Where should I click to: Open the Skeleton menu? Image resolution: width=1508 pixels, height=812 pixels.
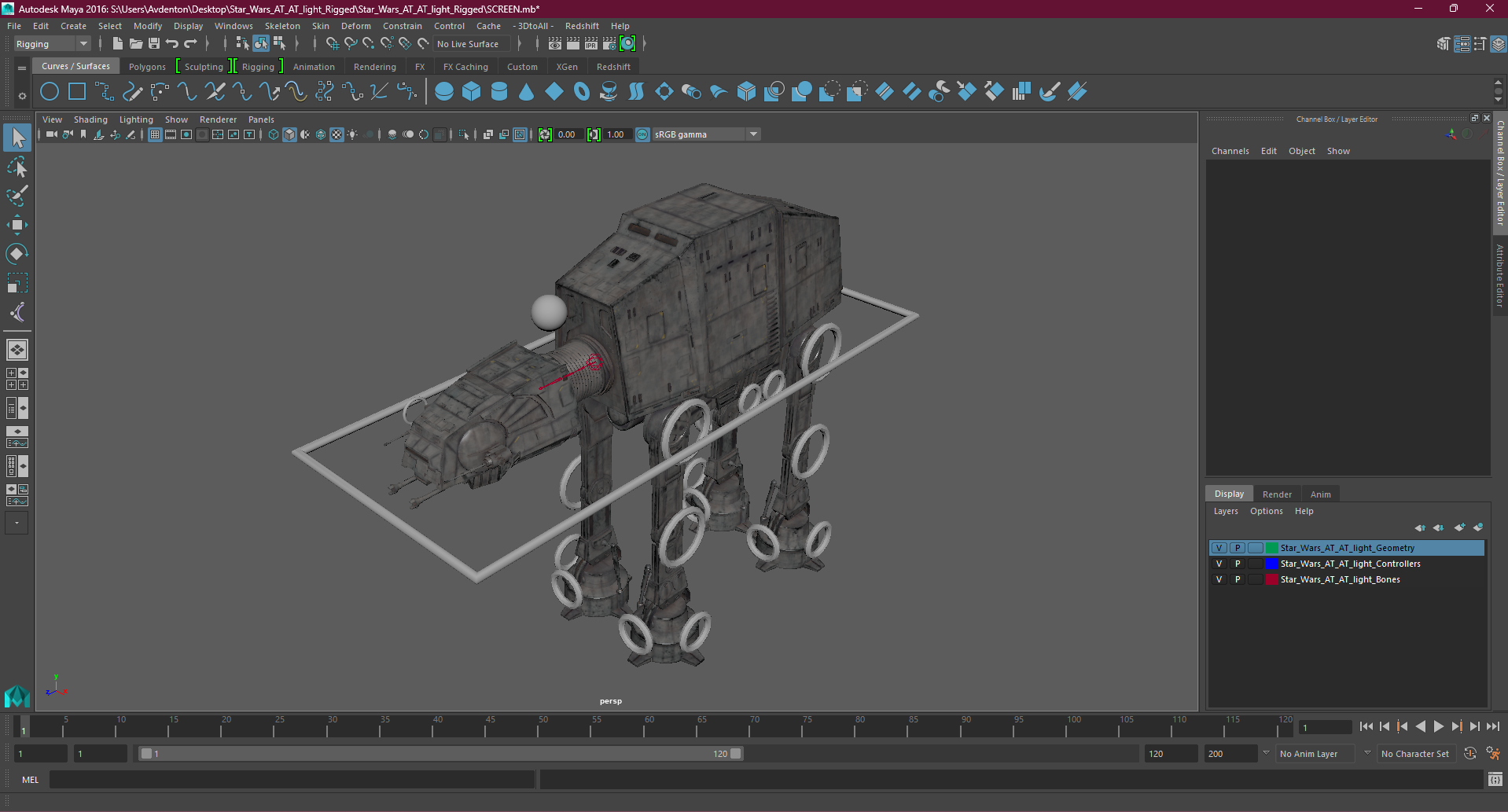click(x=282, y=26)
